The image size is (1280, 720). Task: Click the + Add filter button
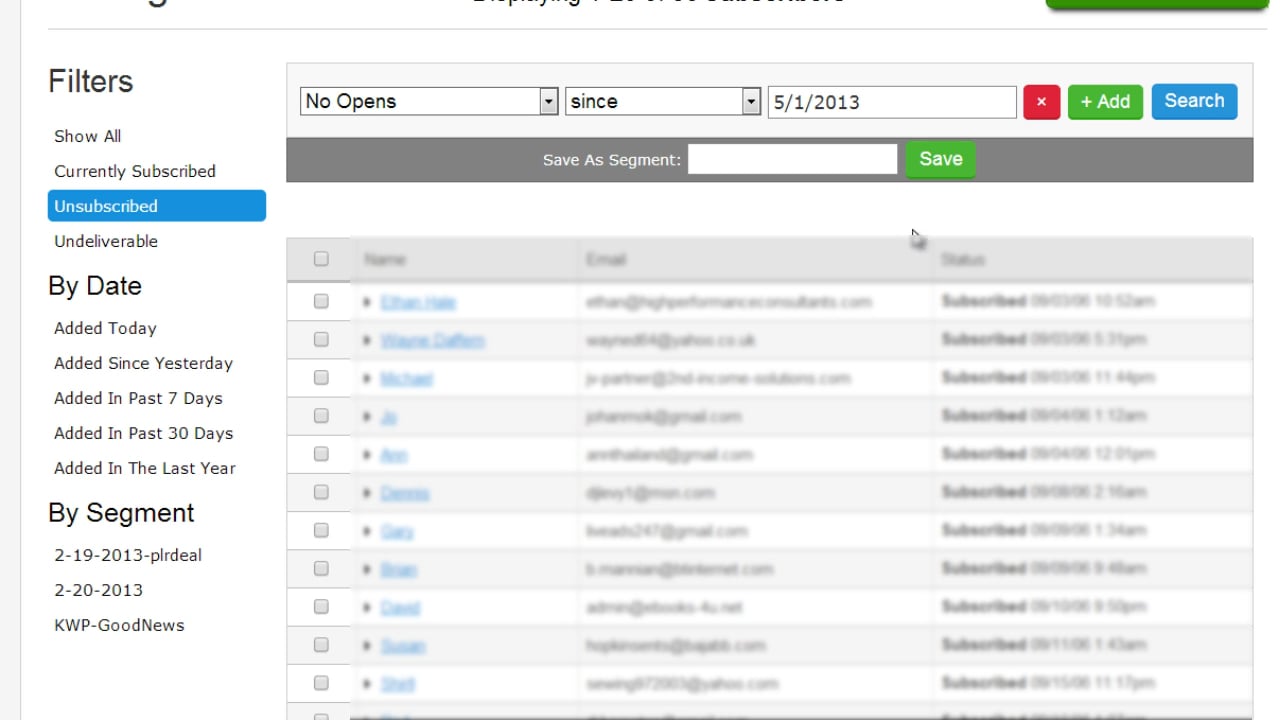point(1105,101)
